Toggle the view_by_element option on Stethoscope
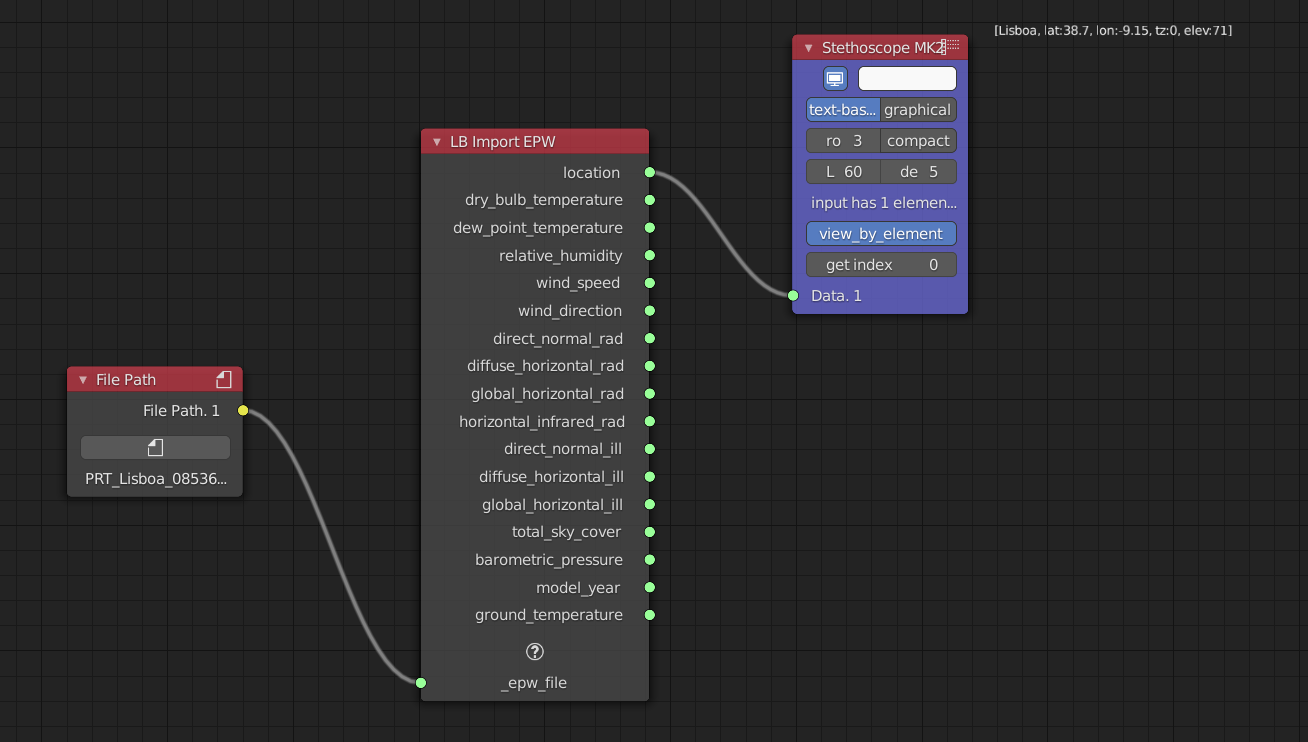1308x742 pixels. click(x=881, y=233)
